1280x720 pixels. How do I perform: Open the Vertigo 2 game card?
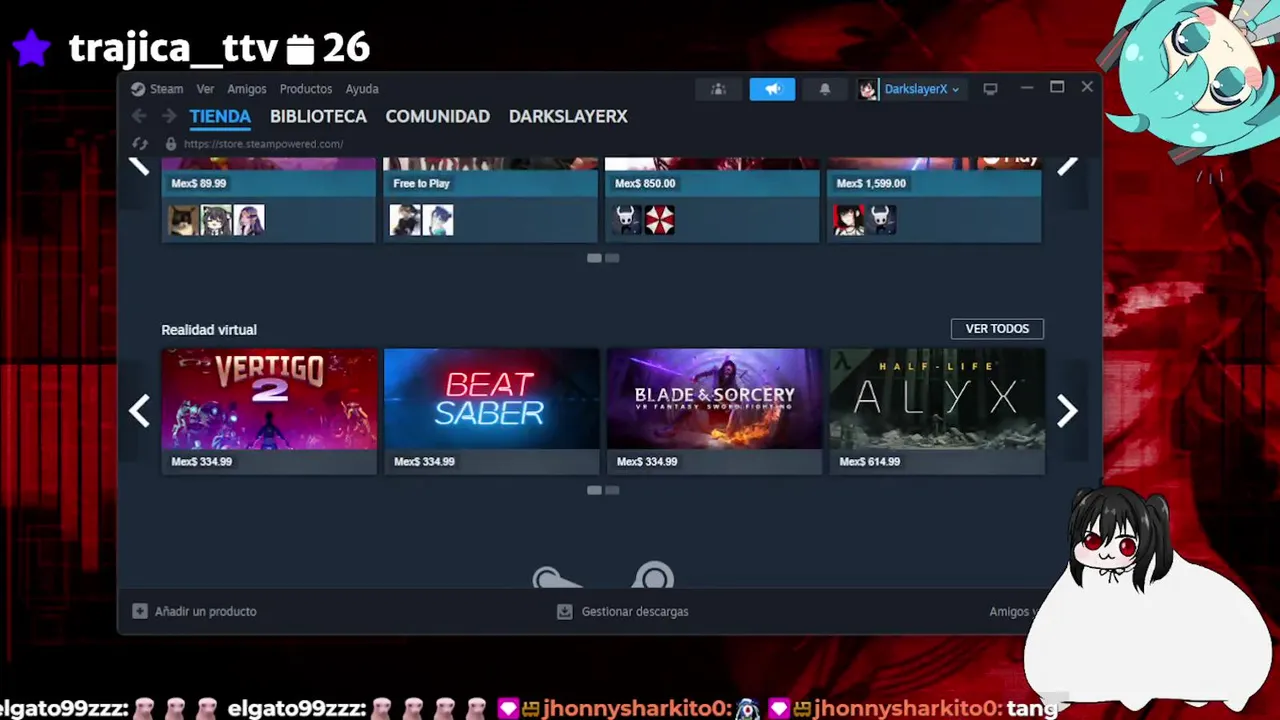[x=269, y=410]
